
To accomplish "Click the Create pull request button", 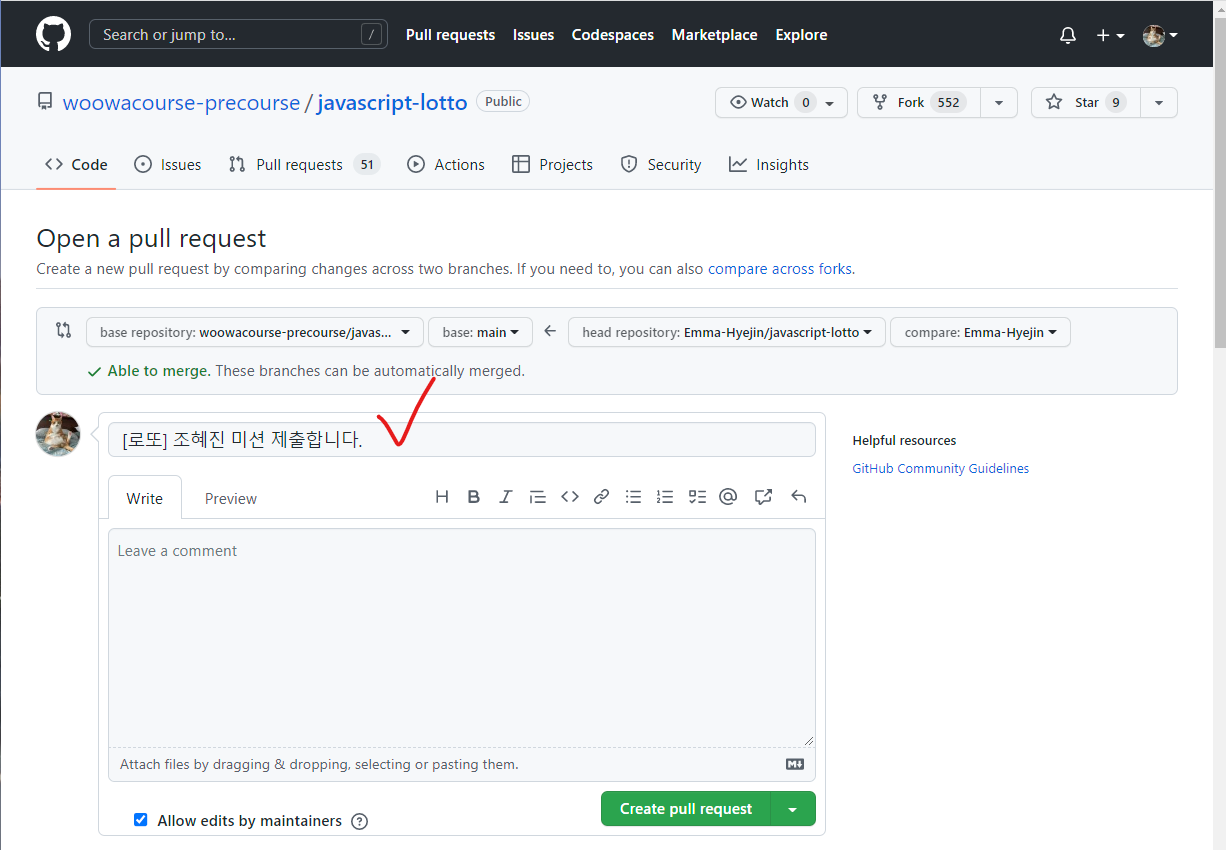I will pyautogui.click(x=686, y=809).
